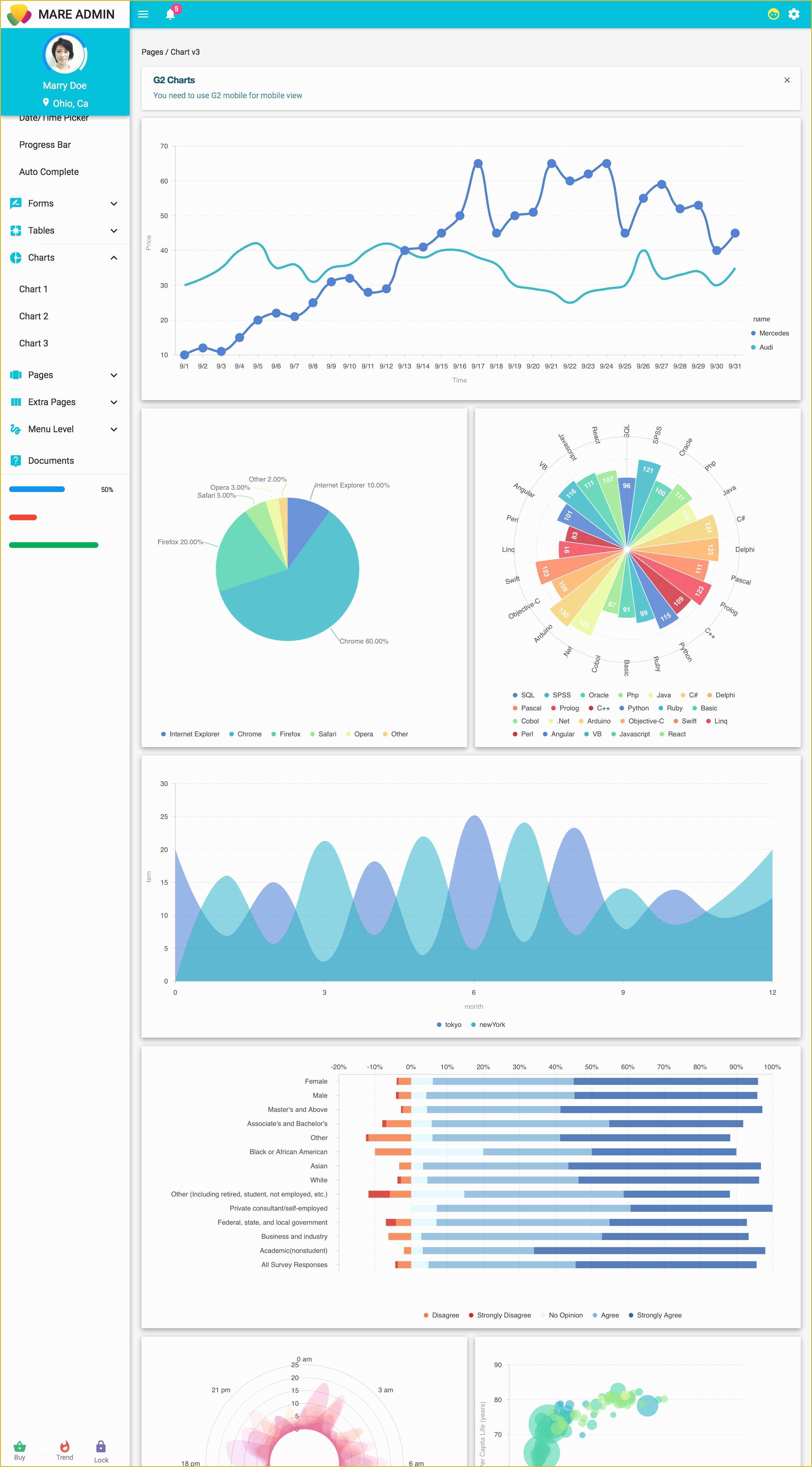
Task: Collapse the Charts menu chevron
Action: [114, 257]
